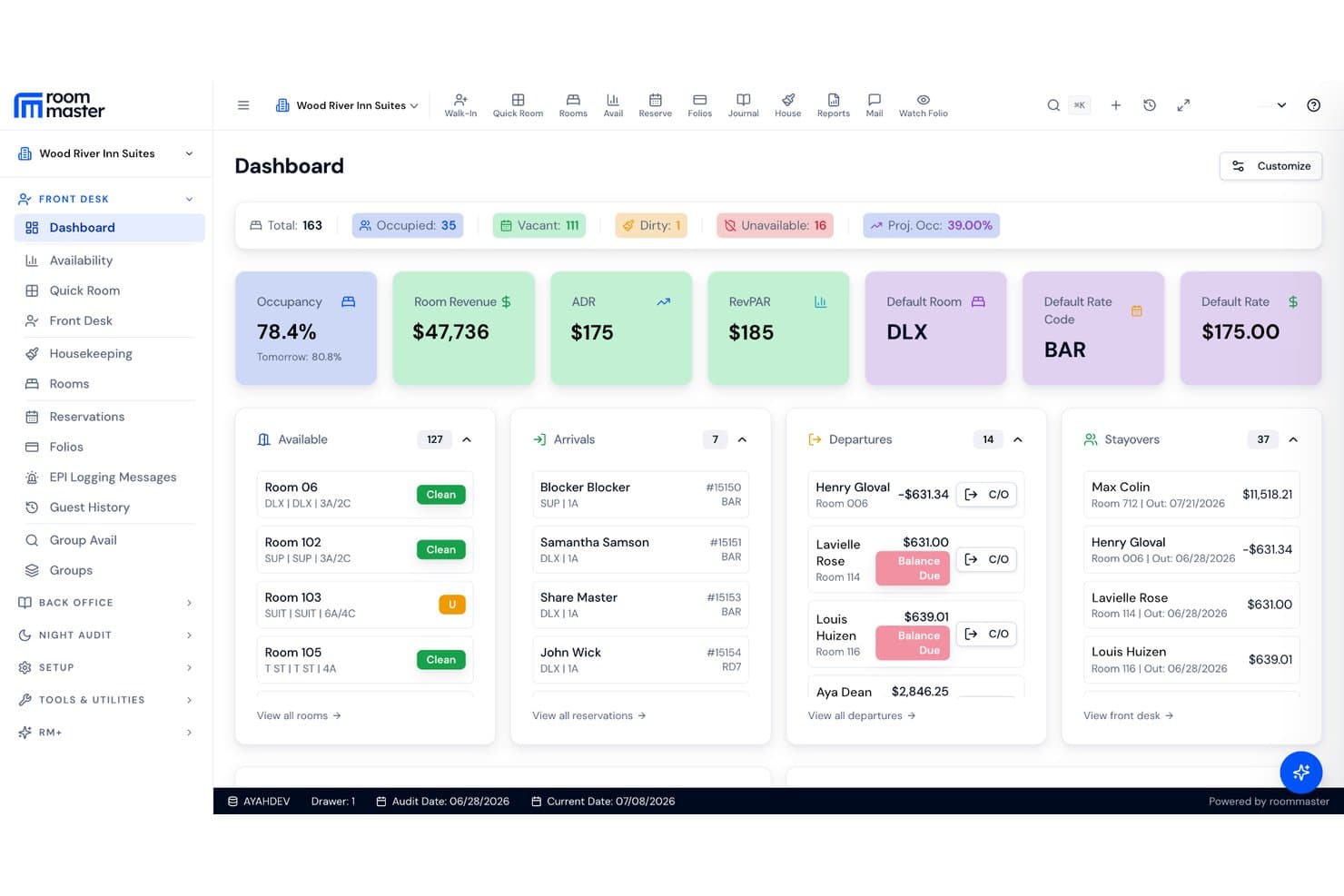Open the help question mark icon
The height and width of the screenshot is (896, 1344).
[x=1313, y=105]
